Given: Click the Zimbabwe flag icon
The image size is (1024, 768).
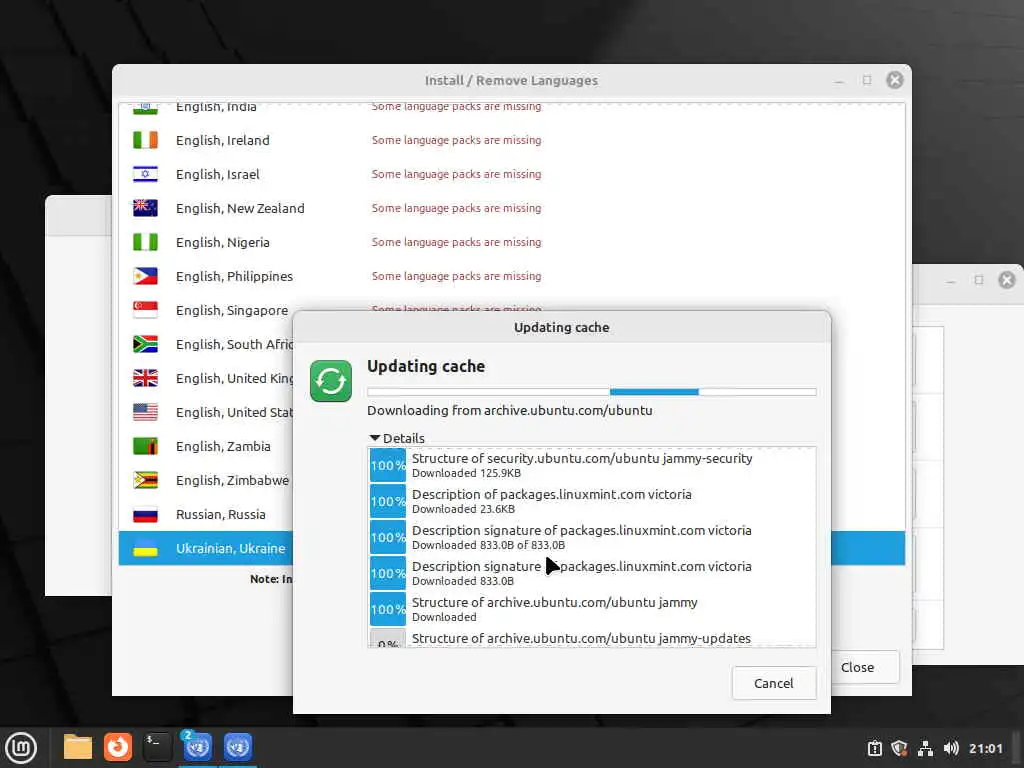Looking at the screenshot, I should tap(145, 480).
